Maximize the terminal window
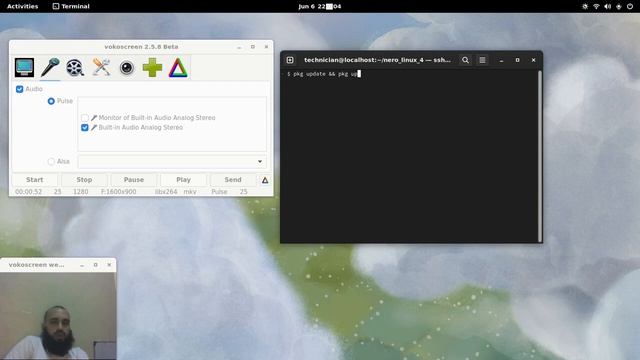The width and height of the screenshot is (640, 360). pos(517,60)
